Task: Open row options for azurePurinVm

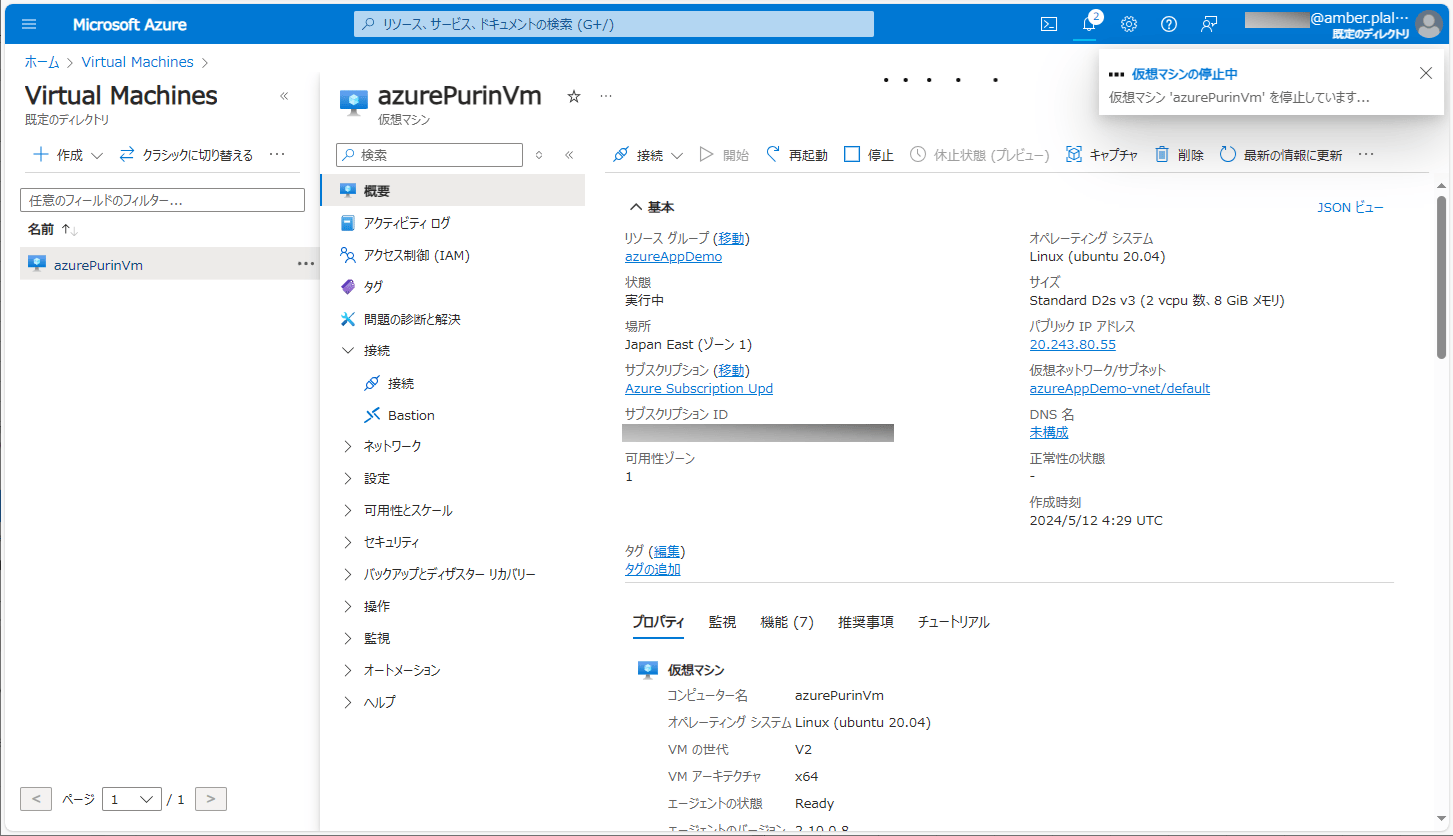Action: pyautogui.click(x=306, y=264)
